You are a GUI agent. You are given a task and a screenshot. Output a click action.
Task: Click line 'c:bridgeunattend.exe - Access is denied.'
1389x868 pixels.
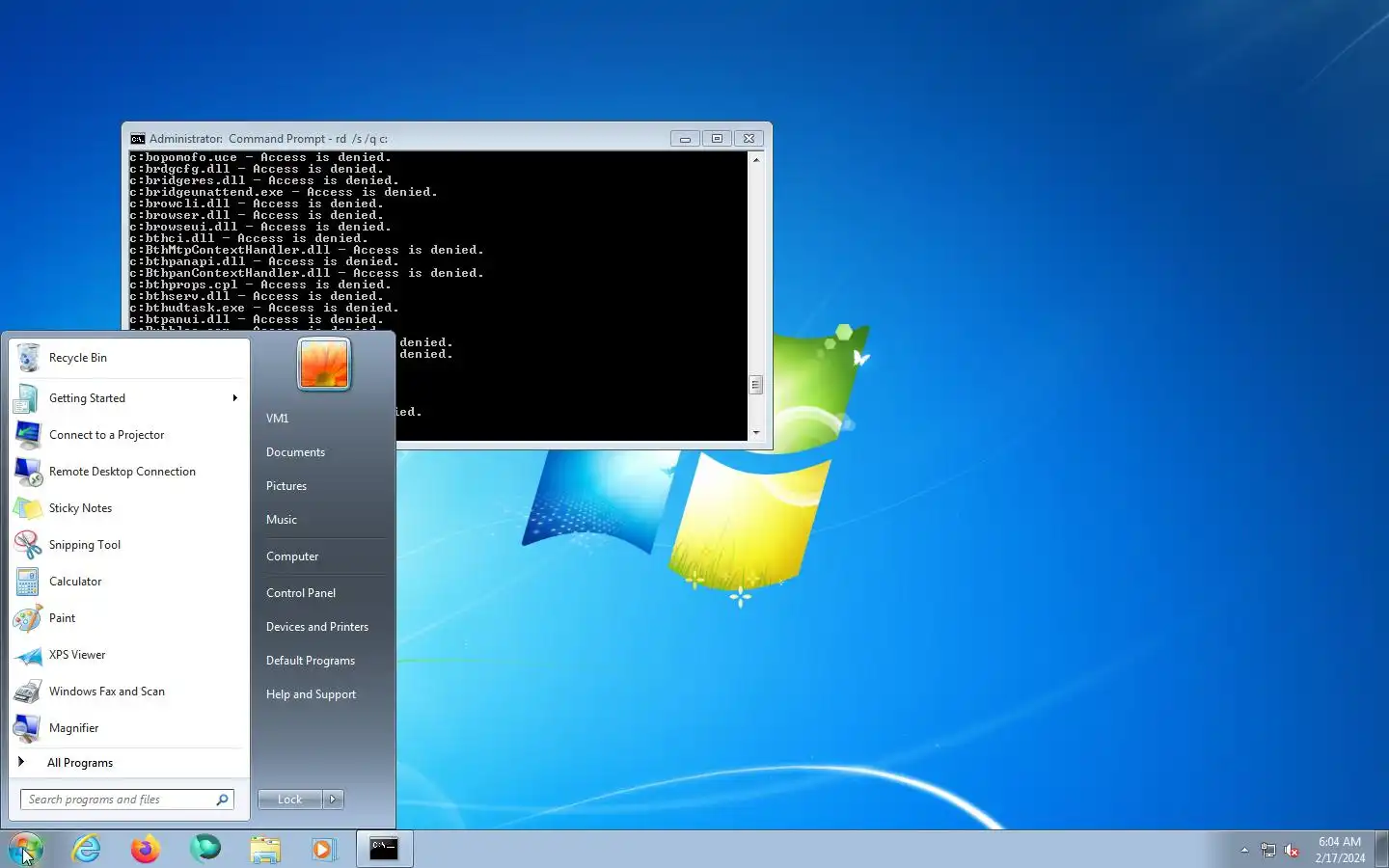click(x=284, y=192)
